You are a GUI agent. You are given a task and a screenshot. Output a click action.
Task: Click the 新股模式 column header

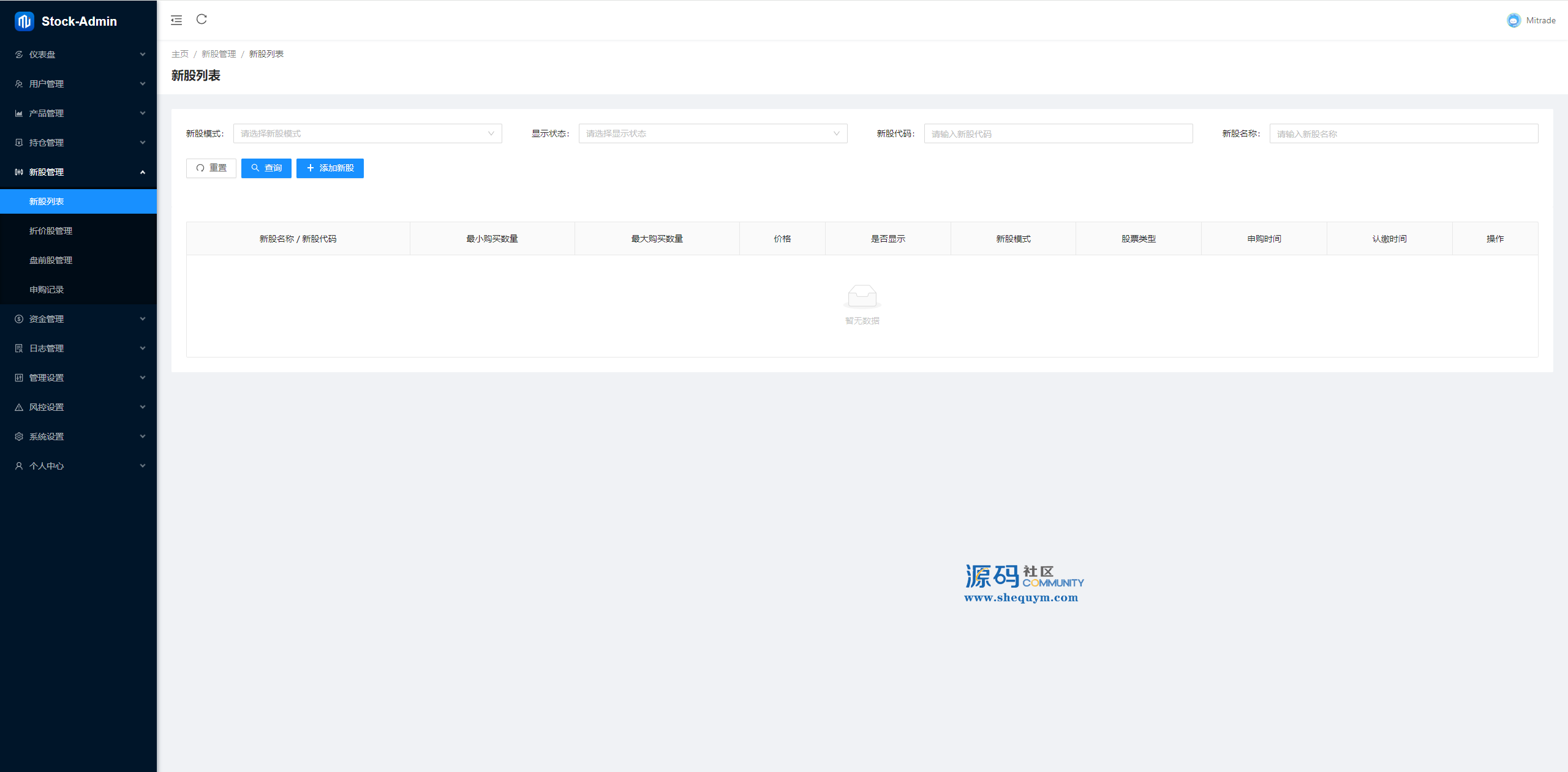tap(1013, 239)
